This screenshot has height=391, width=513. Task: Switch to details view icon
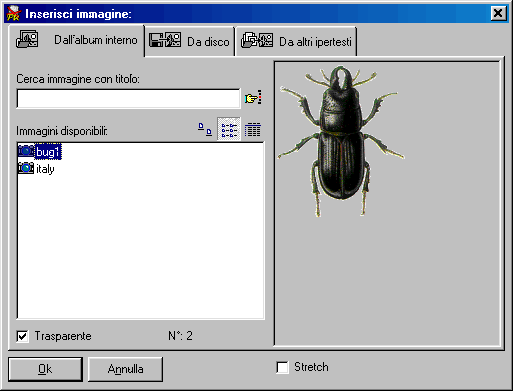(253, 129)
